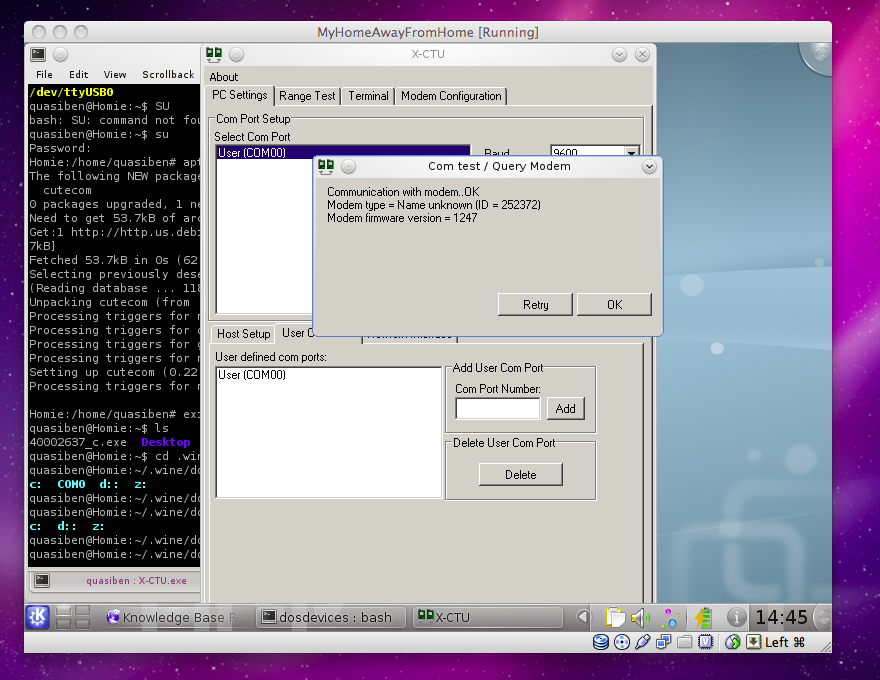Show hidden system tray icons arrow

tap(584, 617)
